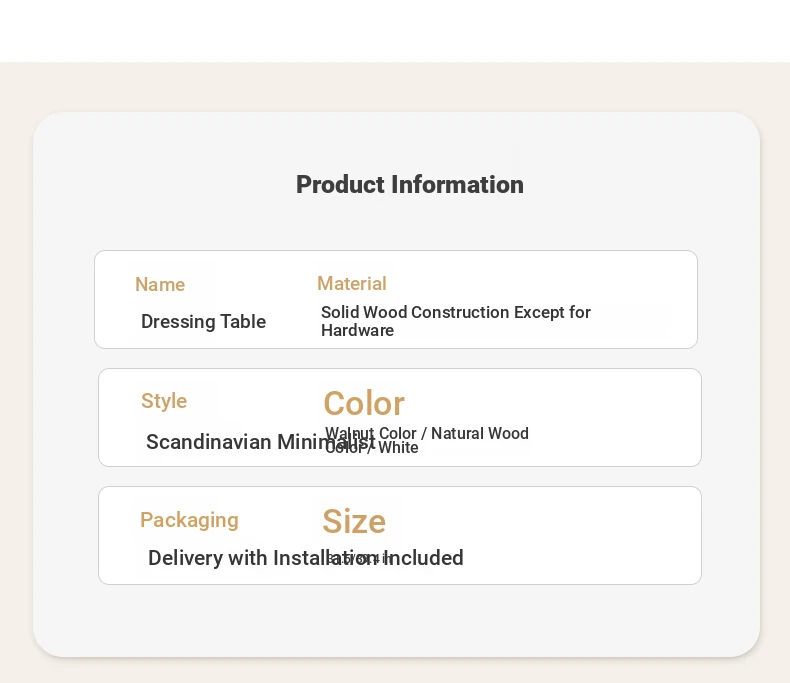Click the Solid Wood Construction description
Image resolution: width=790 pixels, height=683 pixels.
point(456,321)
